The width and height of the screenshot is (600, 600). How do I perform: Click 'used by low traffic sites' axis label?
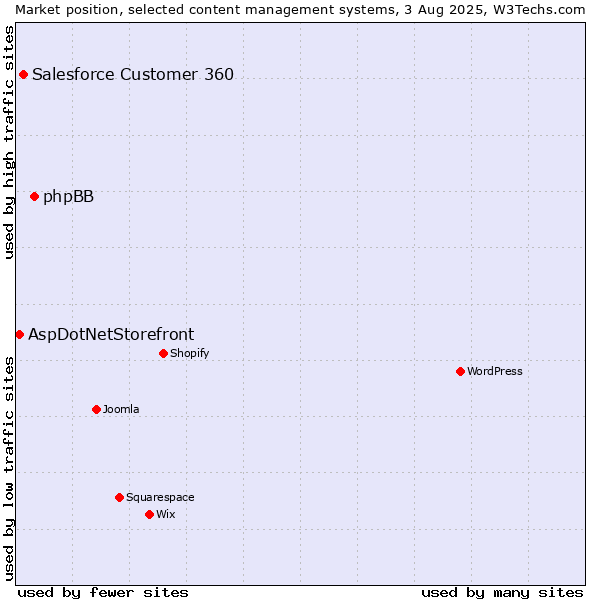8,469
